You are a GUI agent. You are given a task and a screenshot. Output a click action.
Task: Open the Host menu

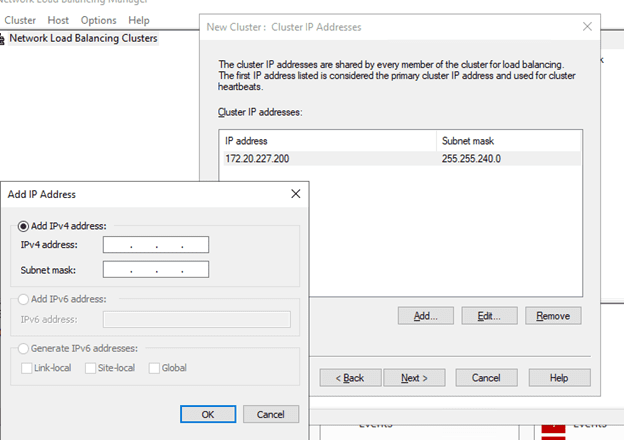pyautogui.click(x=58, y=20)
